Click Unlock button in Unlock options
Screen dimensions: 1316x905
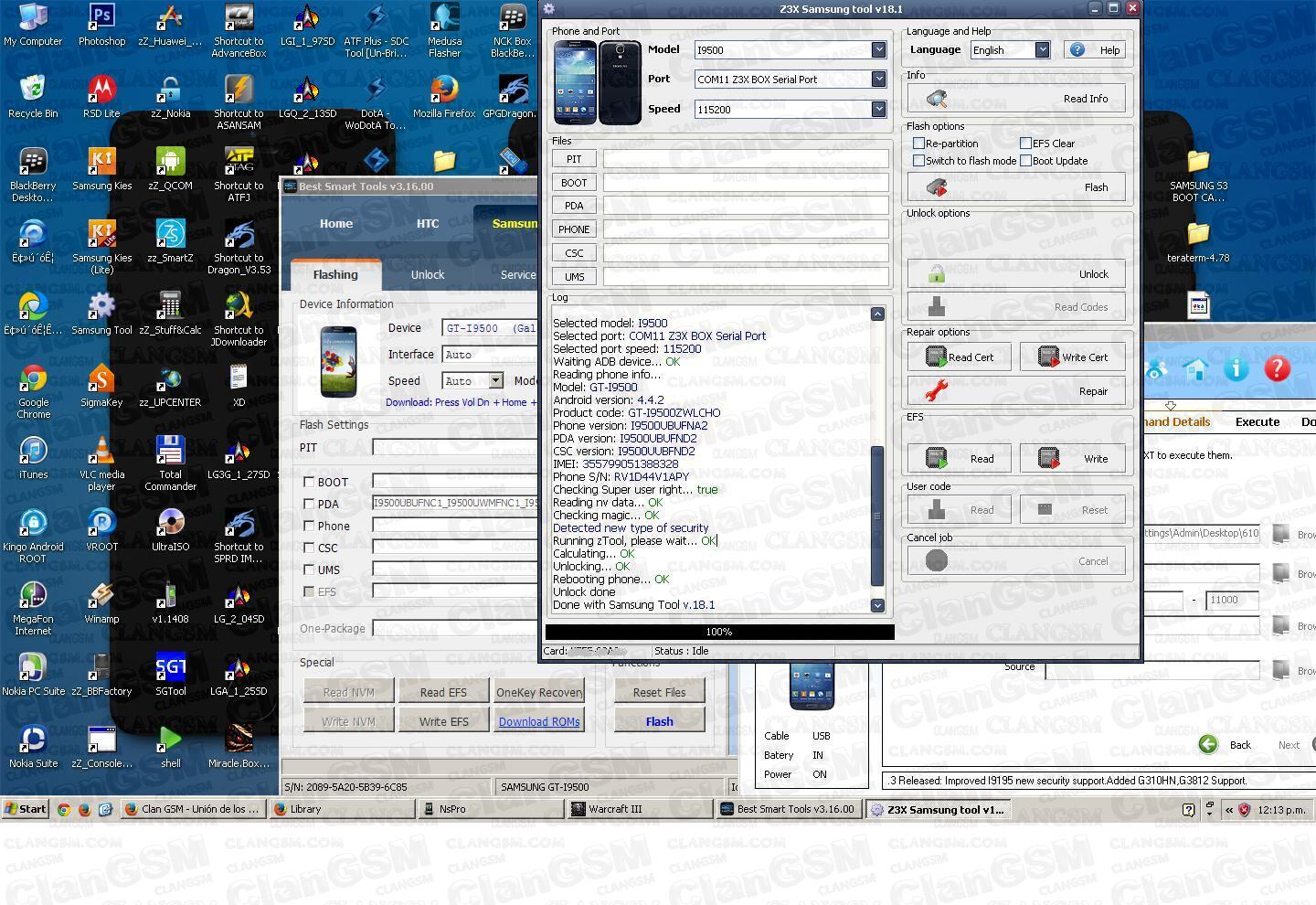coord(1016,274)
